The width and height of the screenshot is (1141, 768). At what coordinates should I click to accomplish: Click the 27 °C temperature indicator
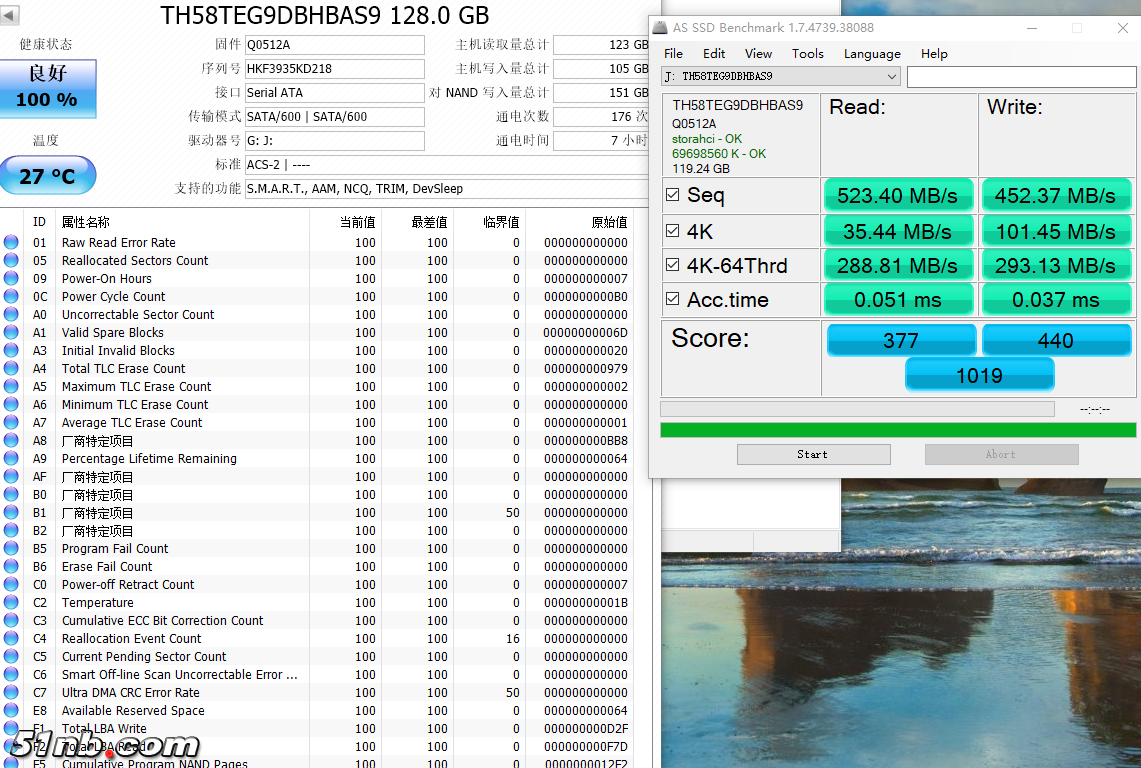48,176
